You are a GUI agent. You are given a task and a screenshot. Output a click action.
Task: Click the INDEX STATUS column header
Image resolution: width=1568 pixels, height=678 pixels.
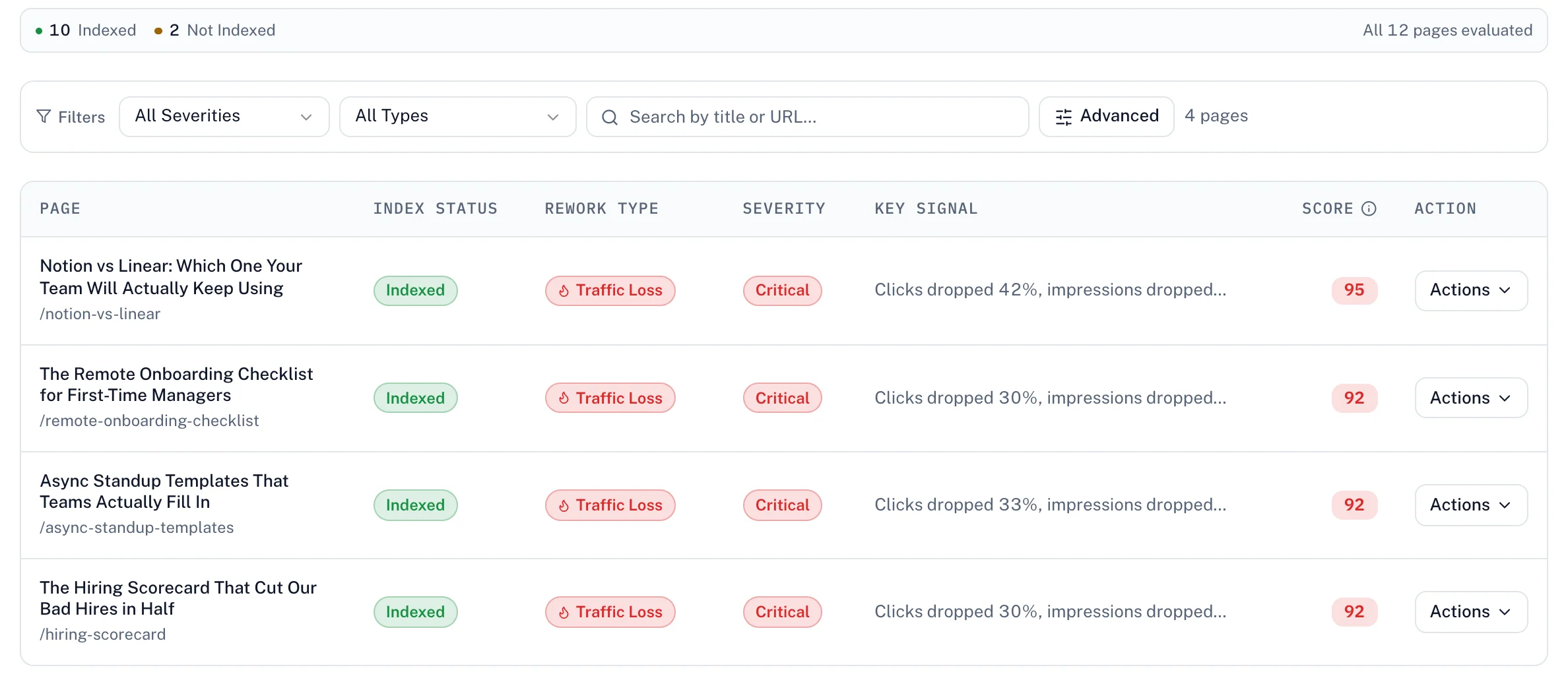(x=436, y=208)
